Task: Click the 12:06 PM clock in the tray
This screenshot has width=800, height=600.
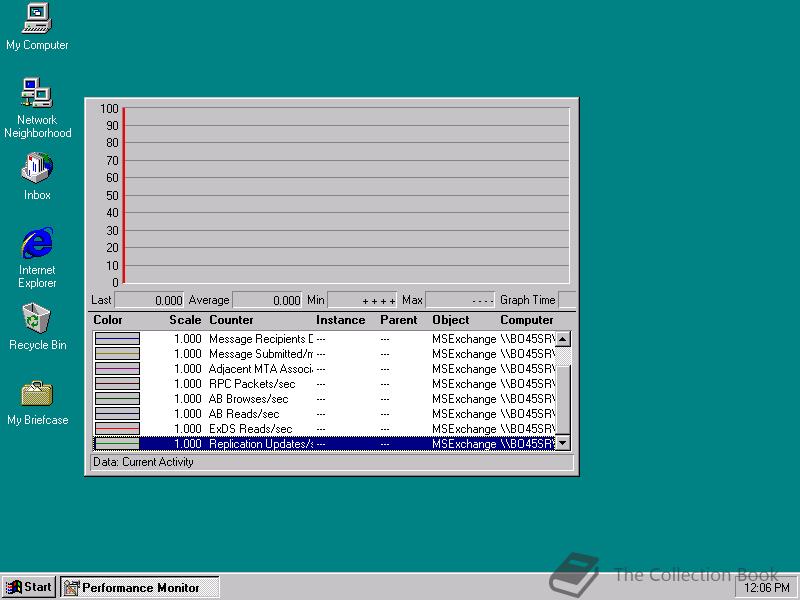Action: point(766,588)
